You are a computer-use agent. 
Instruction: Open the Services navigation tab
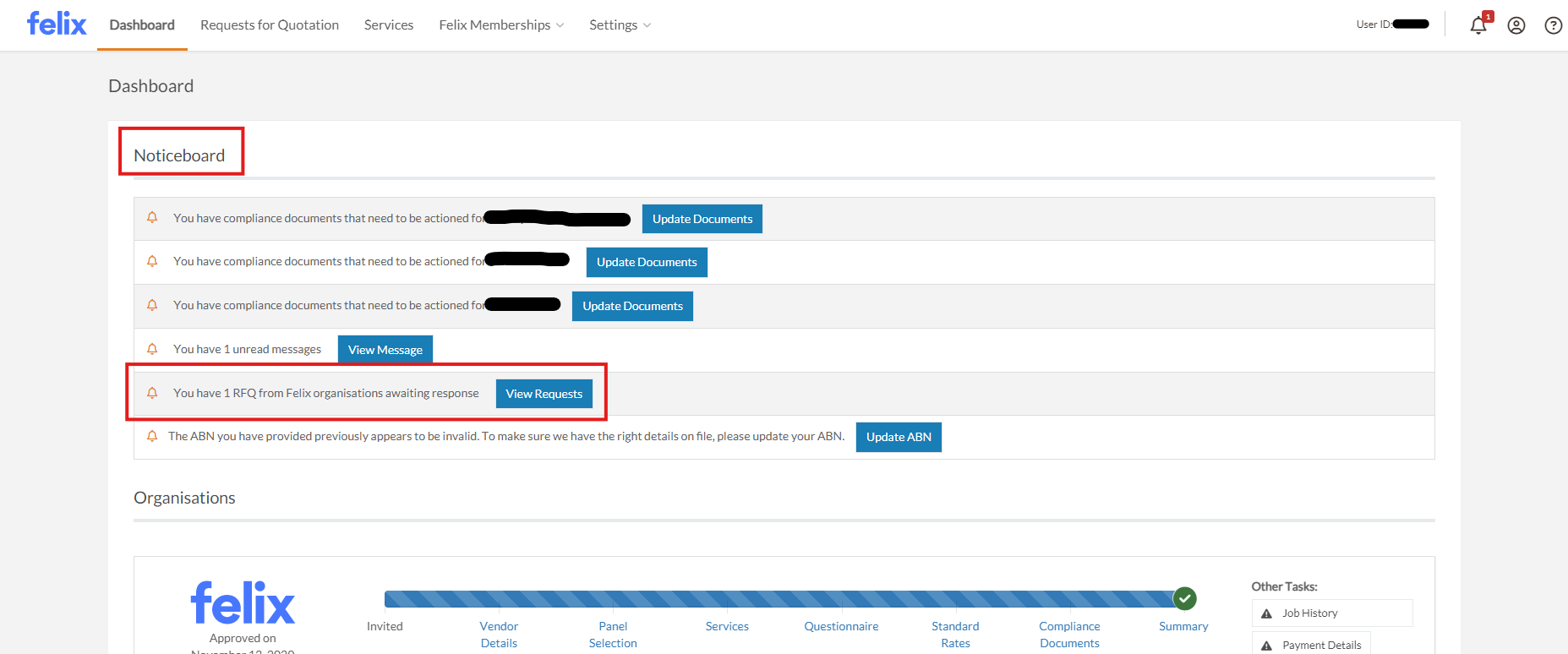[x=389, y=25]
